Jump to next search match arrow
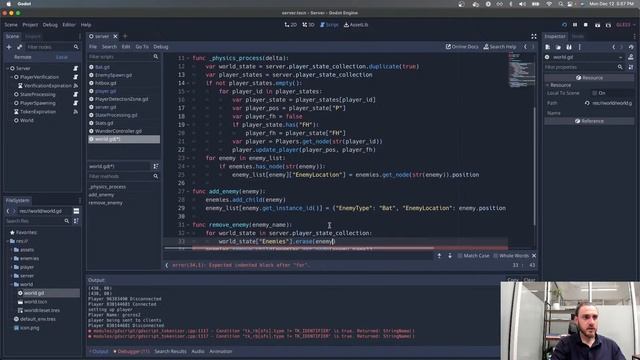The image size is (640, 360). tap(450, 256)
